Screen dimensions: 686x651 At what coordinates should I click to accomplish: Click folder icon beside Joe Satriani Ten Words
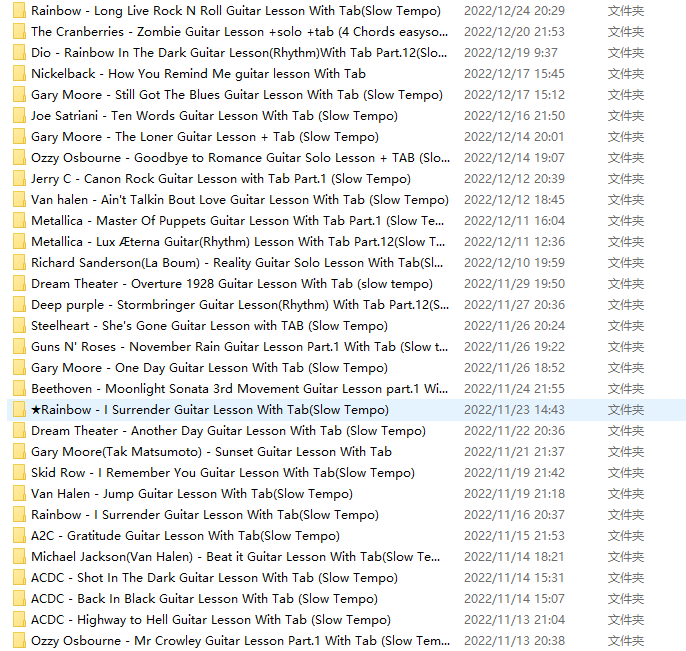[x=19, y=116]
